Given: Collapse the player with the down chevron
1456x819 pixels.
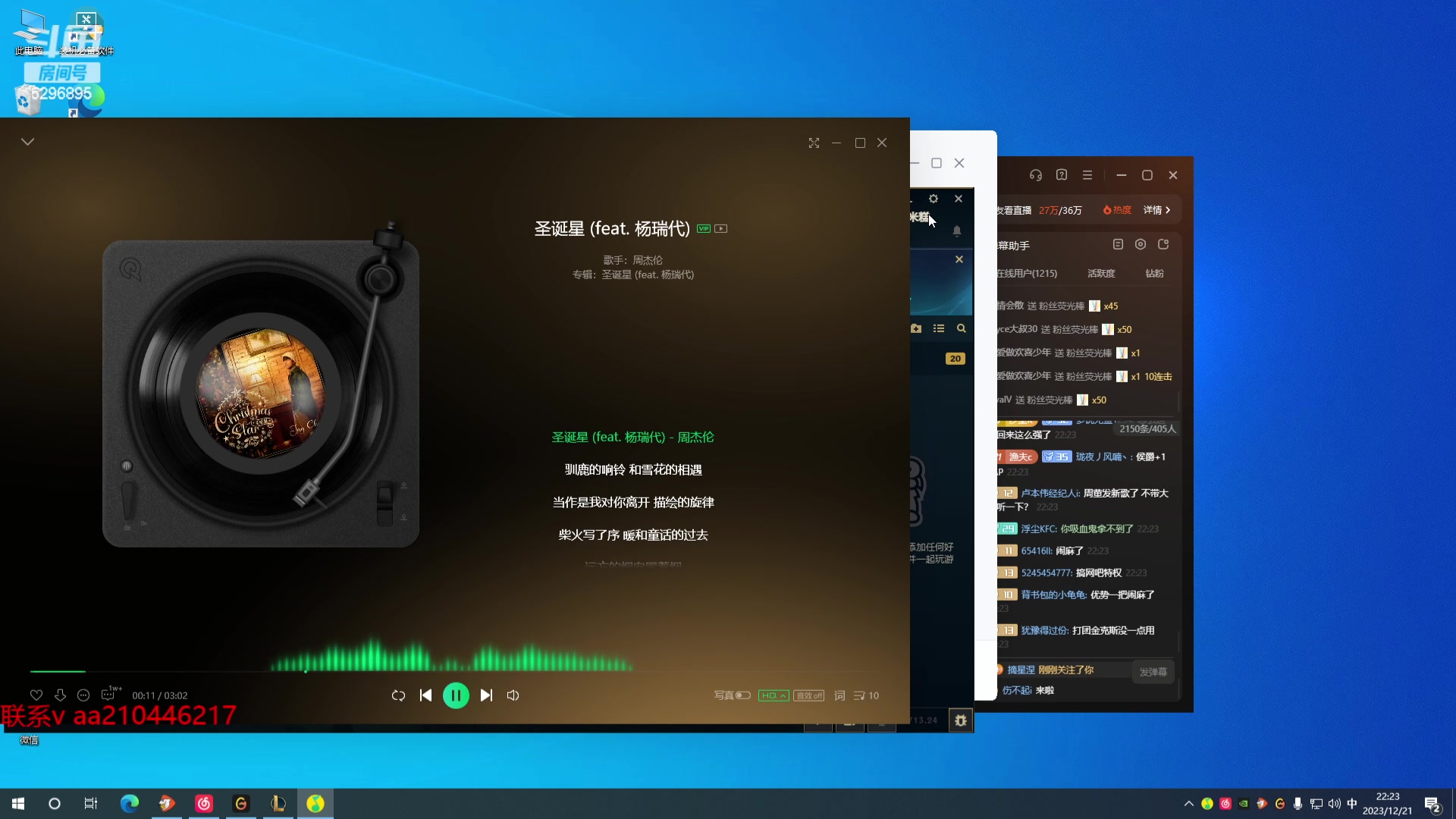Looking at the screenshot, I should [x=28, y=142].
